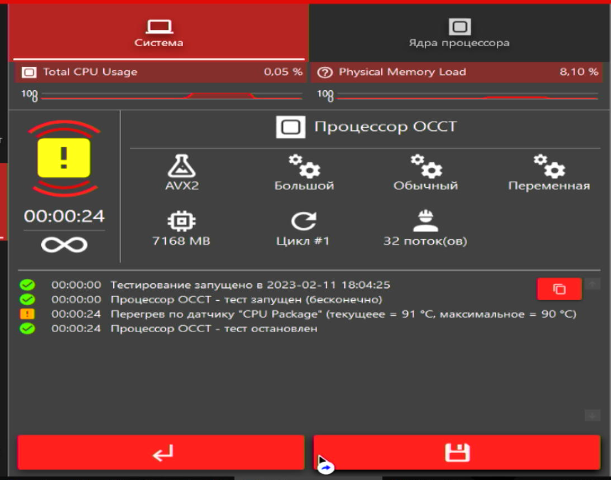The width and height of the screenshot is (611, 480).
Task: Click the Physical Memory Load question-mark icon
Action: pyautogui.click(x=325, y=72)
